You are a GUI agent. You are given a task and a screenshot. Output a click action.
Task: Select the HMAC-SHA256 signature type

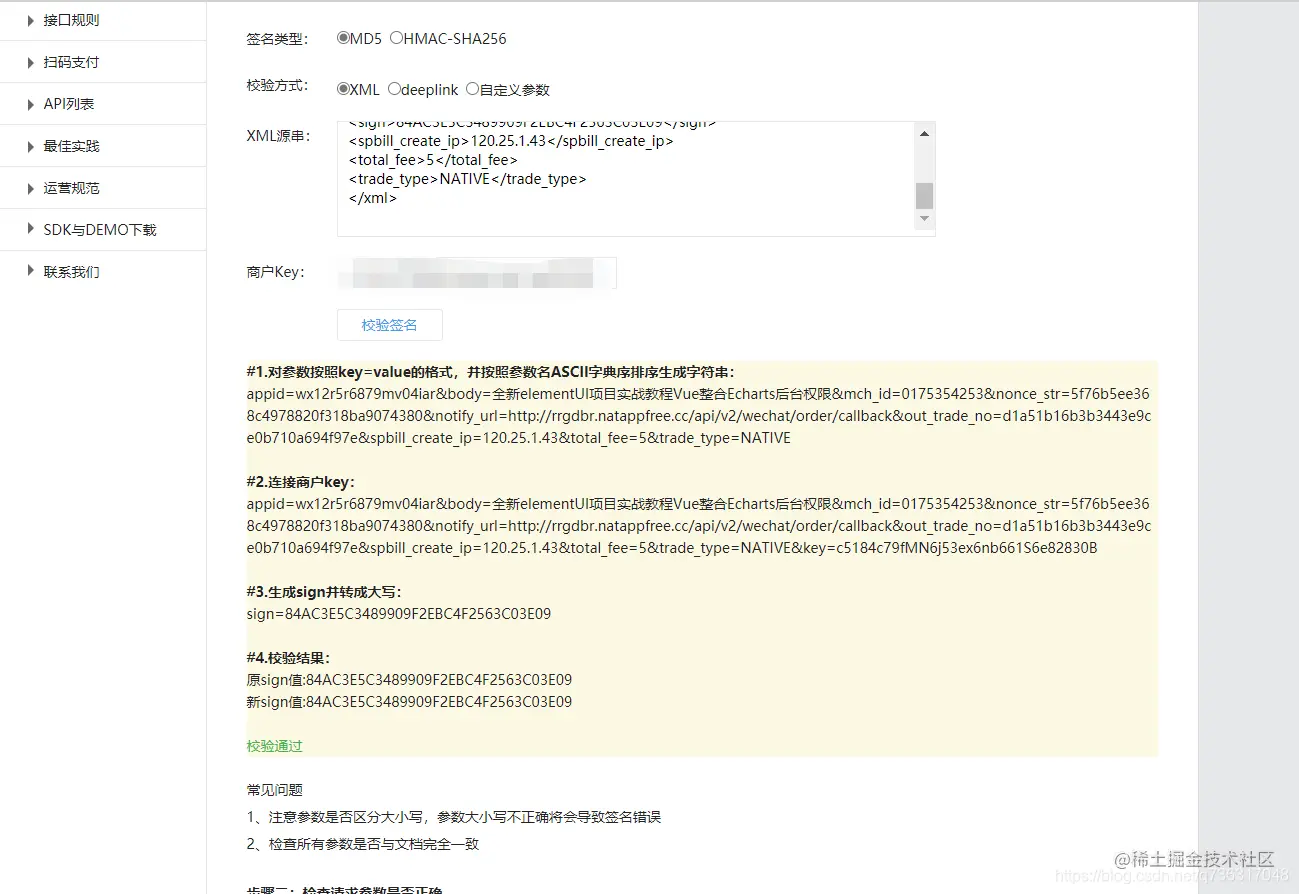click(395, 37)
